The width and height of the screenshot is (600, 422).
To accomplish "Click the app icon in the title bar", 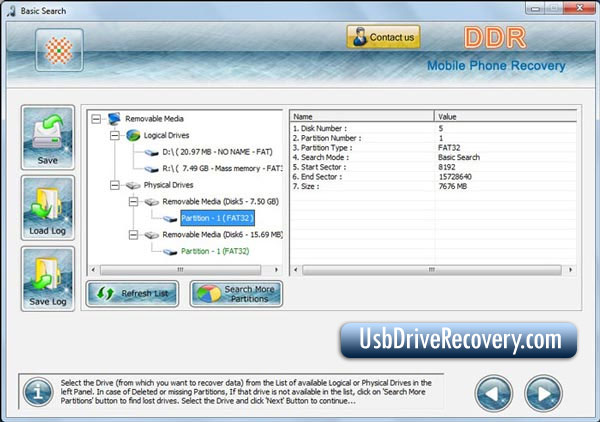I will point(11,11).
